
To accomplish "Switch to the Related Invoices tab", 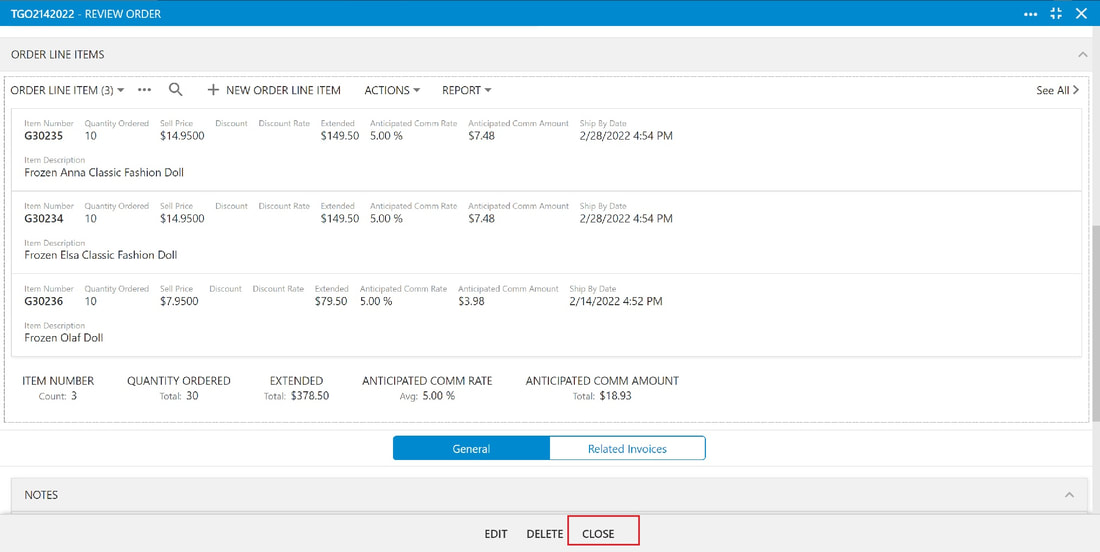I will tap(627, 448).
